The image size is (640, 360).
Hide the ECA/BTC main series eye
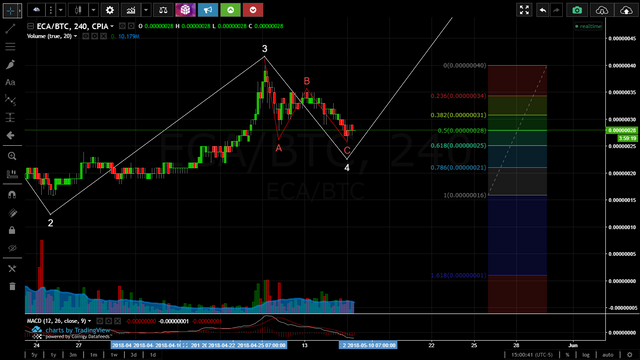122,26
